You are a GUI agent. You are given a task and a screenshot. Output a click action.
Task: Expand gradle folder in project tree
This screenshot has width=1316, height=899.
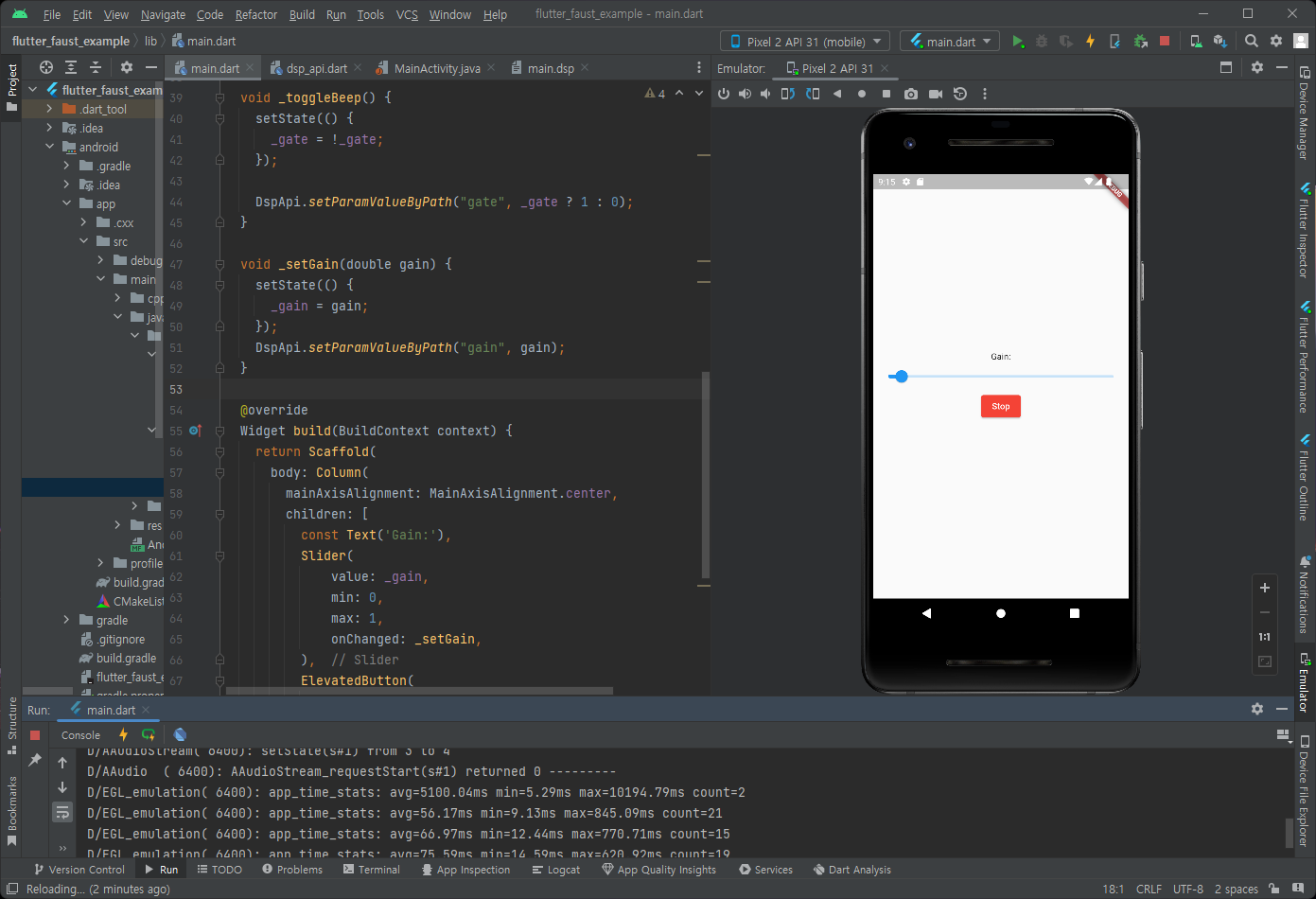pos(66,620)
